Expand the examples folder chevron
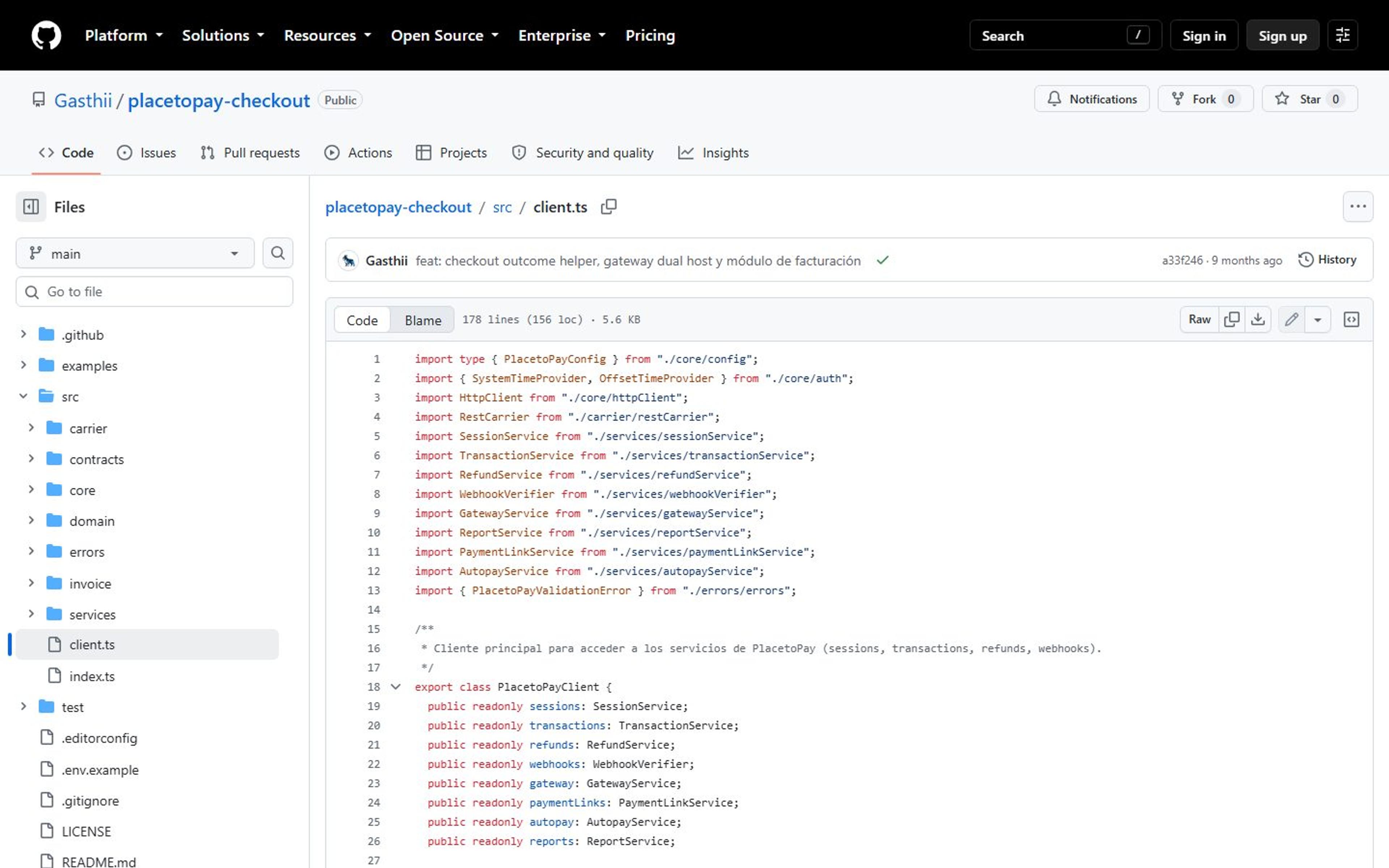This screenshot has height=868, width=1389. click(24, 365)
